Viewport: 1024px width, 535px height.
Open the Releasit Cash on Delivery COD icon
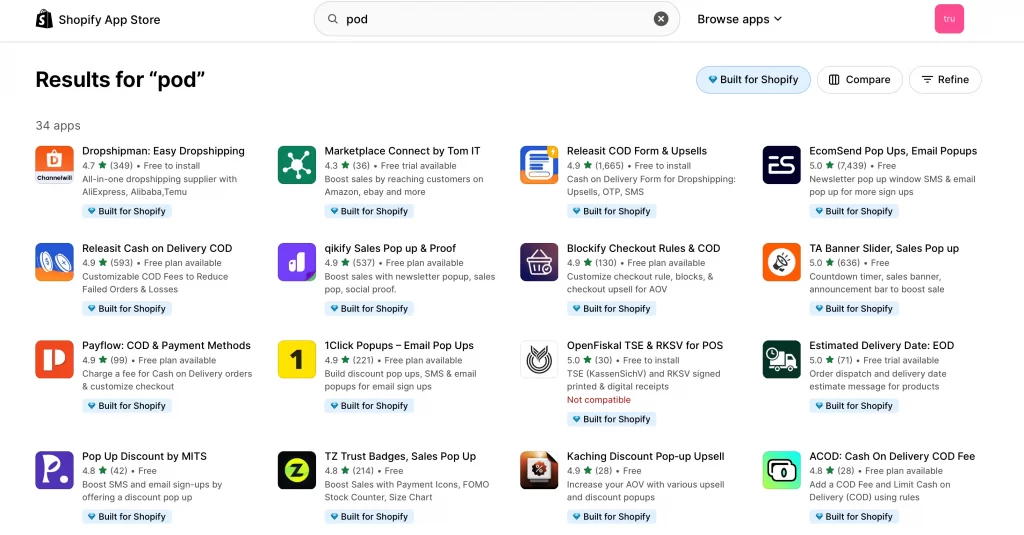(x=54, y=262)
